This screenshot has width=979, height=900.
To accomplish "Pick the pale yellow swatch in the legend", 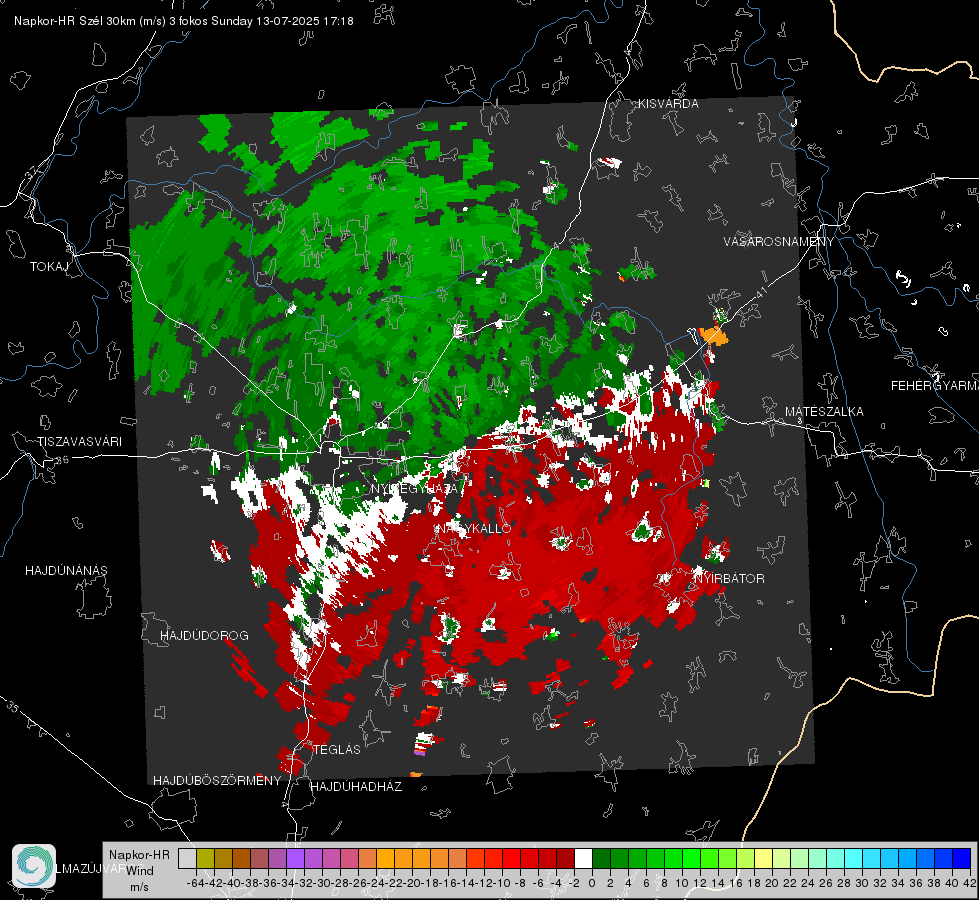I will click(764, 858).
